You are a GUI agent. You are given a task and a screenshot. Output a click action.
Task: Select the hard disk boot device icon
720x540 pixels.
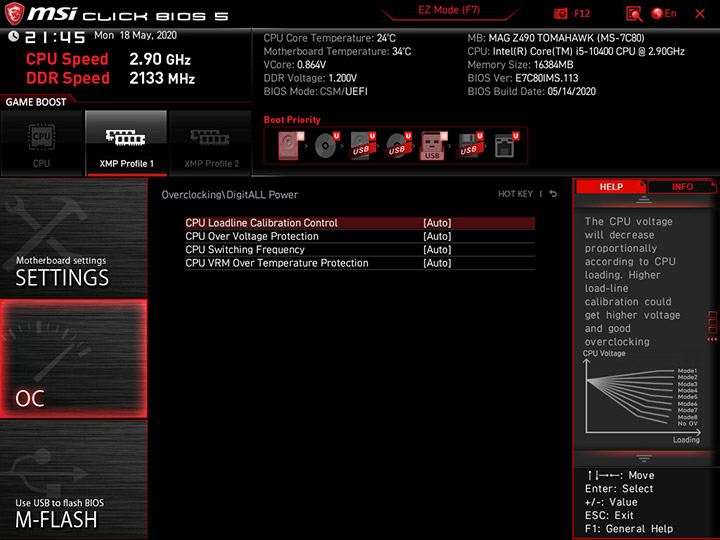(291, 146)
